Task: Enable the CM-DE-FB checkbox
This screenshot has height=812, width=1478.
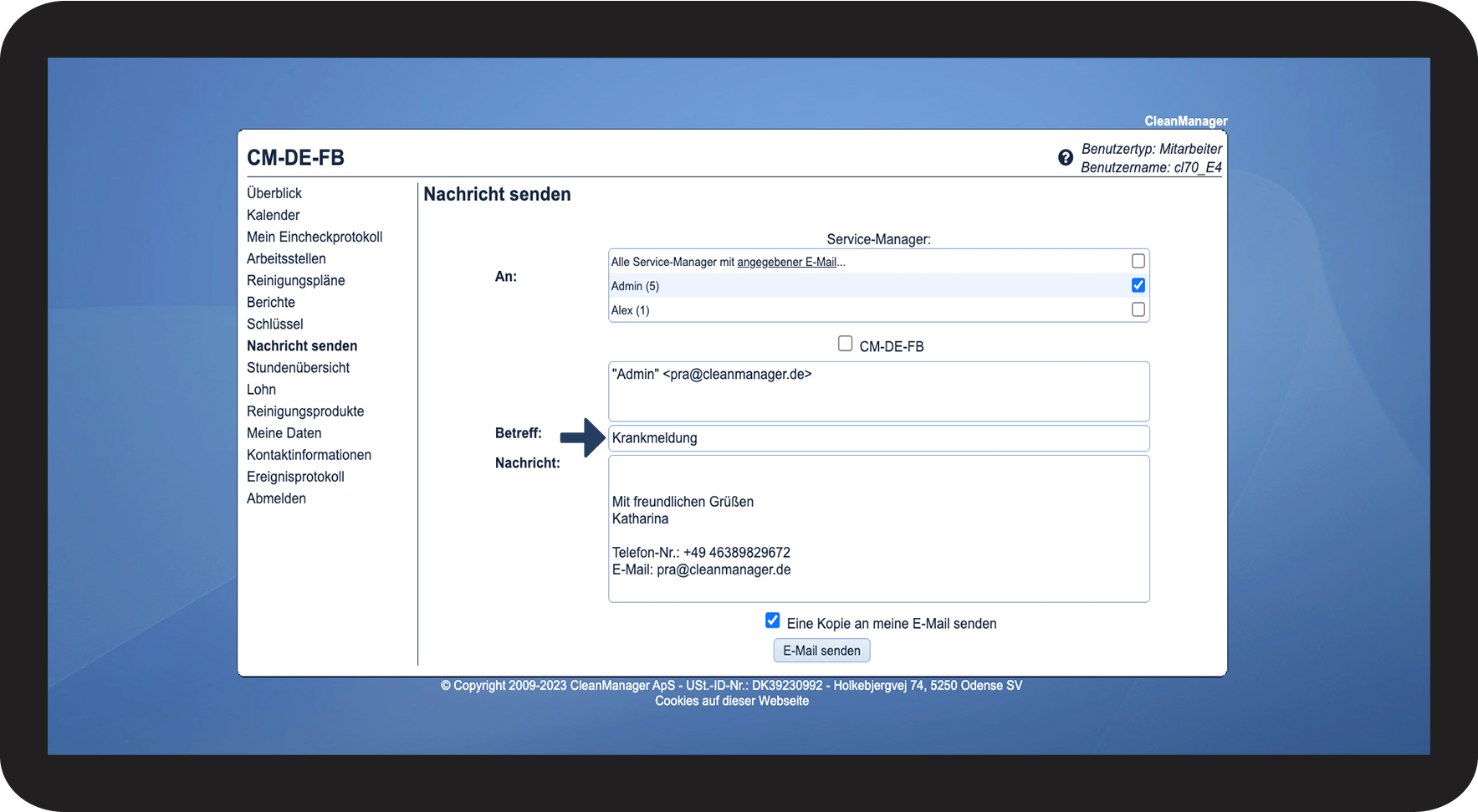Action: (845, 344)
